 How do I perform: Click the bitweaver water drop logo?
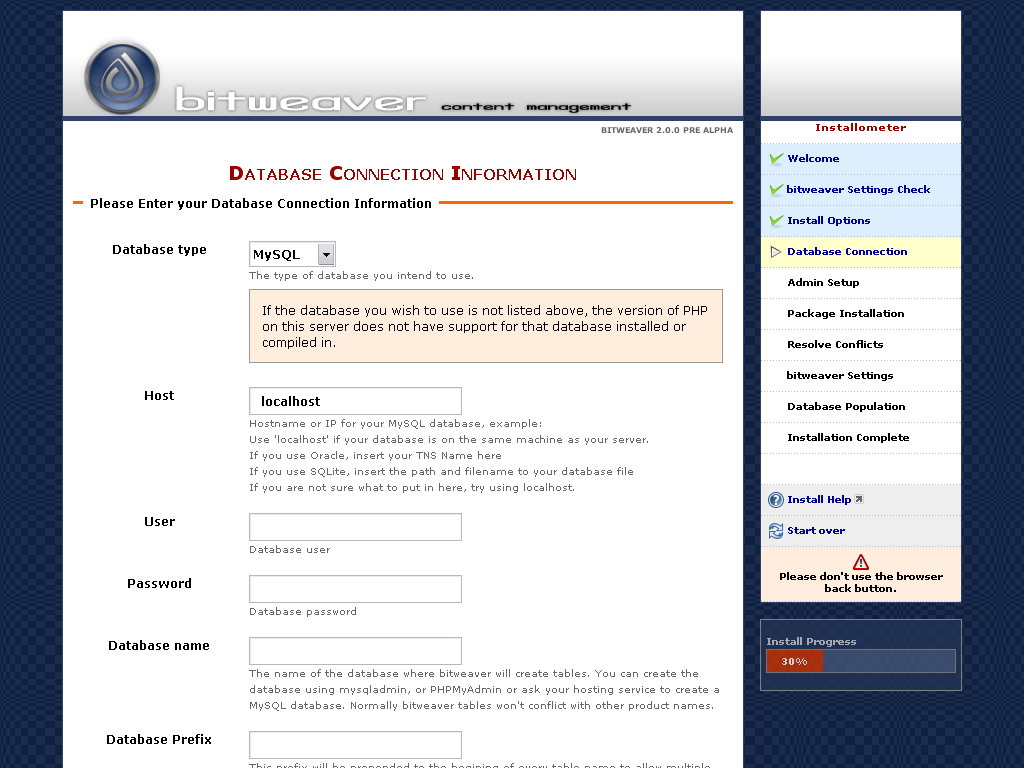tap(122, 78)
